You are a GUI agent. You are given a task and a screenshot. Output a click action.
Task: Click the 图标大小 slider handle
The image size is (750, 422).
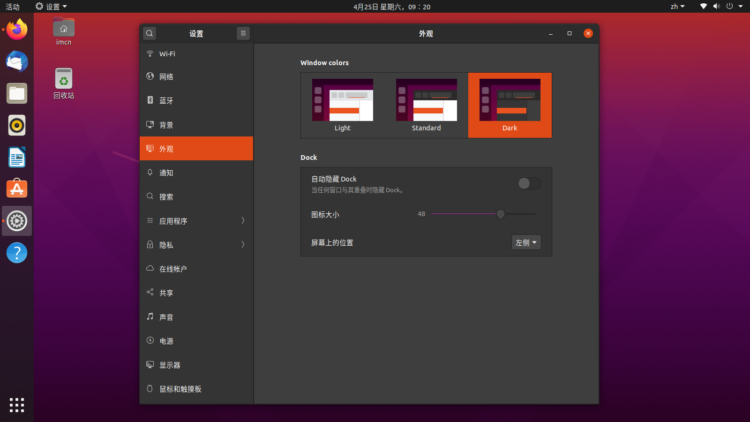pyautogui.click(x=500, y=214)
